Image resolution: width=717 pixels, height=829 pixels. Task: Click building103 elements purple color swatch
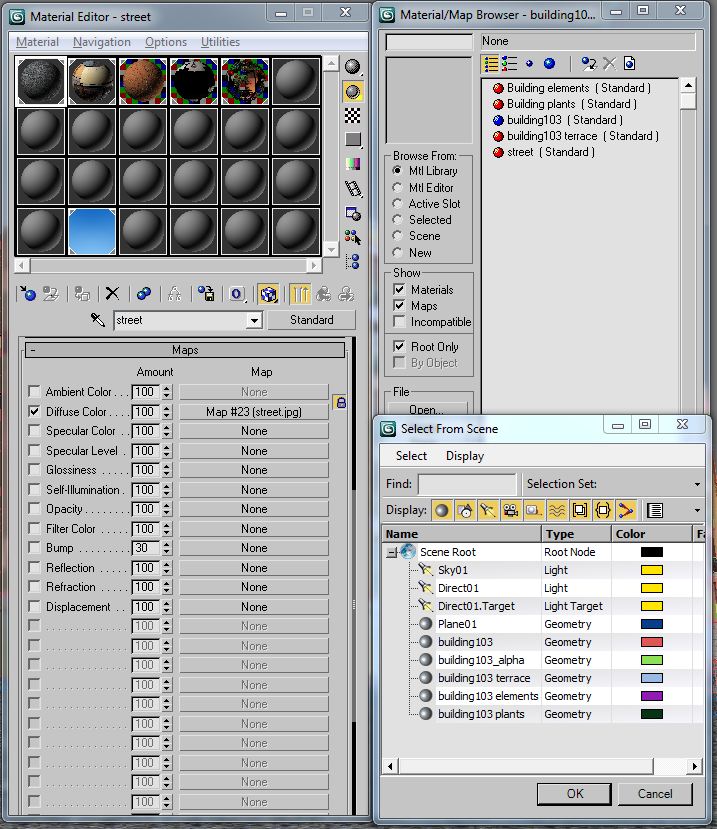[651, 696]
